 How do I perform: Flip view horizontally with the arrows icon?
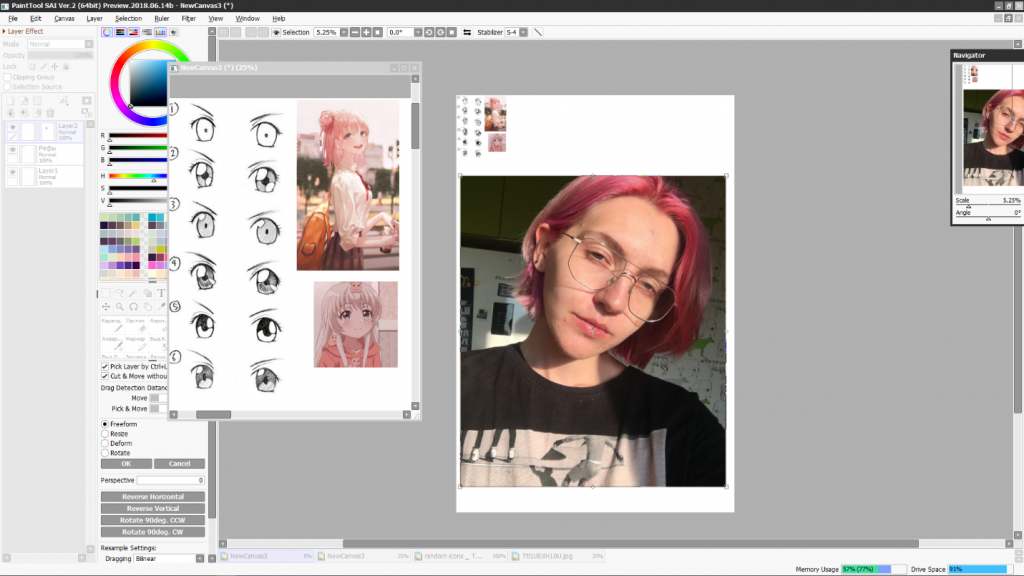(467, 32)
